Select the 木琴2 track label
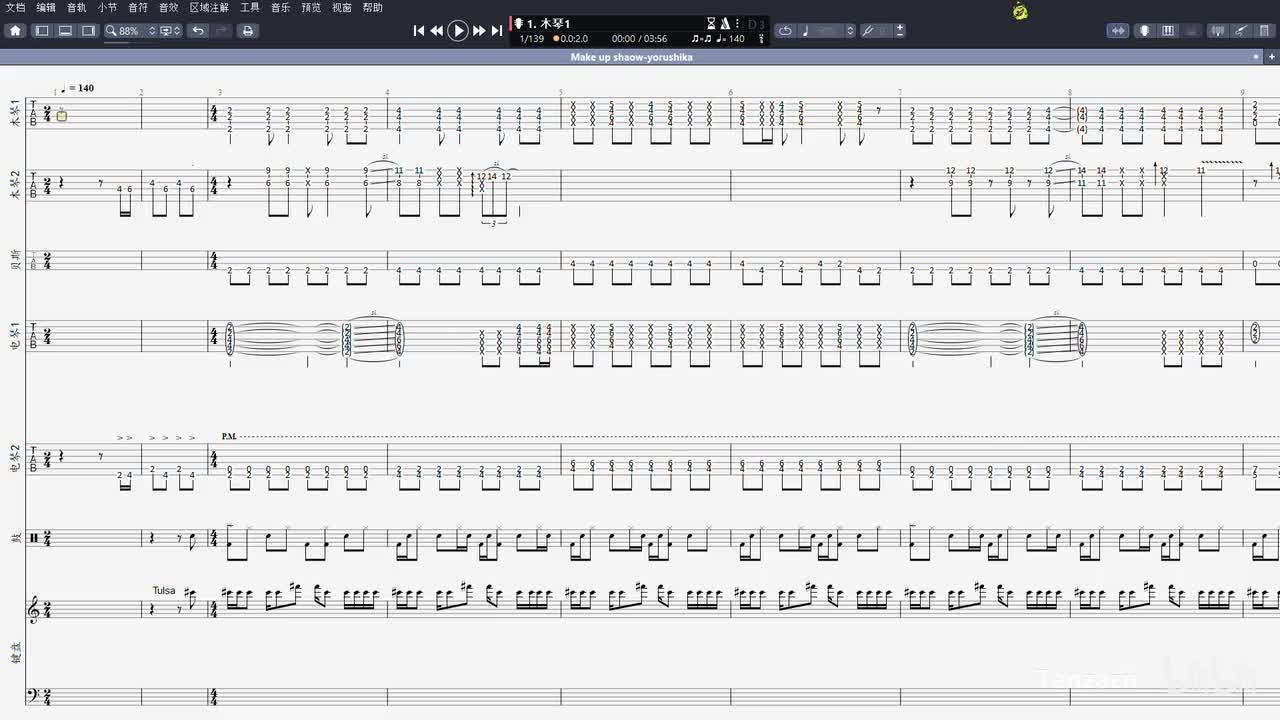Viewport: 1280px width, 720px height. [15, 184]
